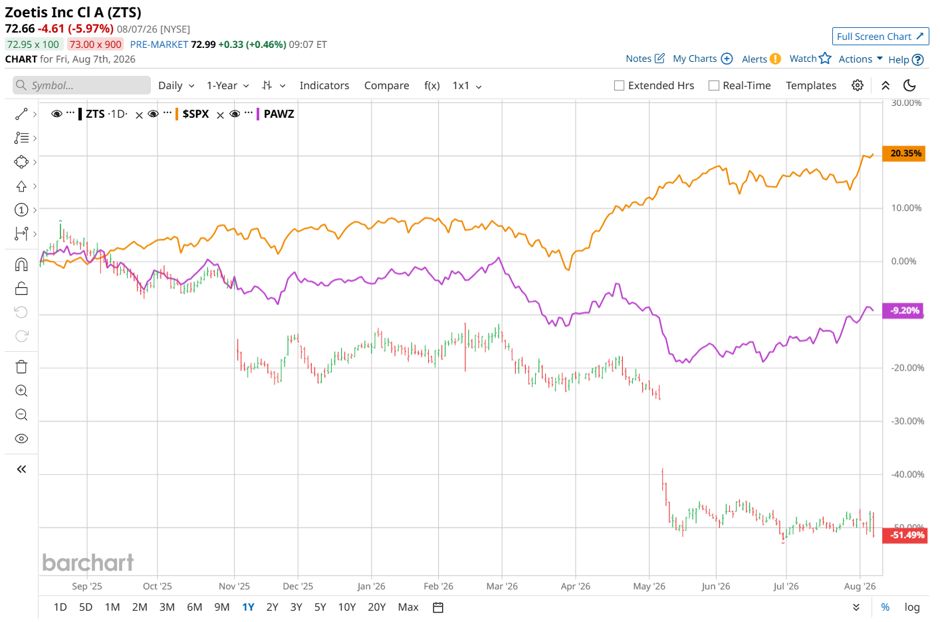Open the 1-Year period dropdown

pyautogui.click(x=228, y=85)
